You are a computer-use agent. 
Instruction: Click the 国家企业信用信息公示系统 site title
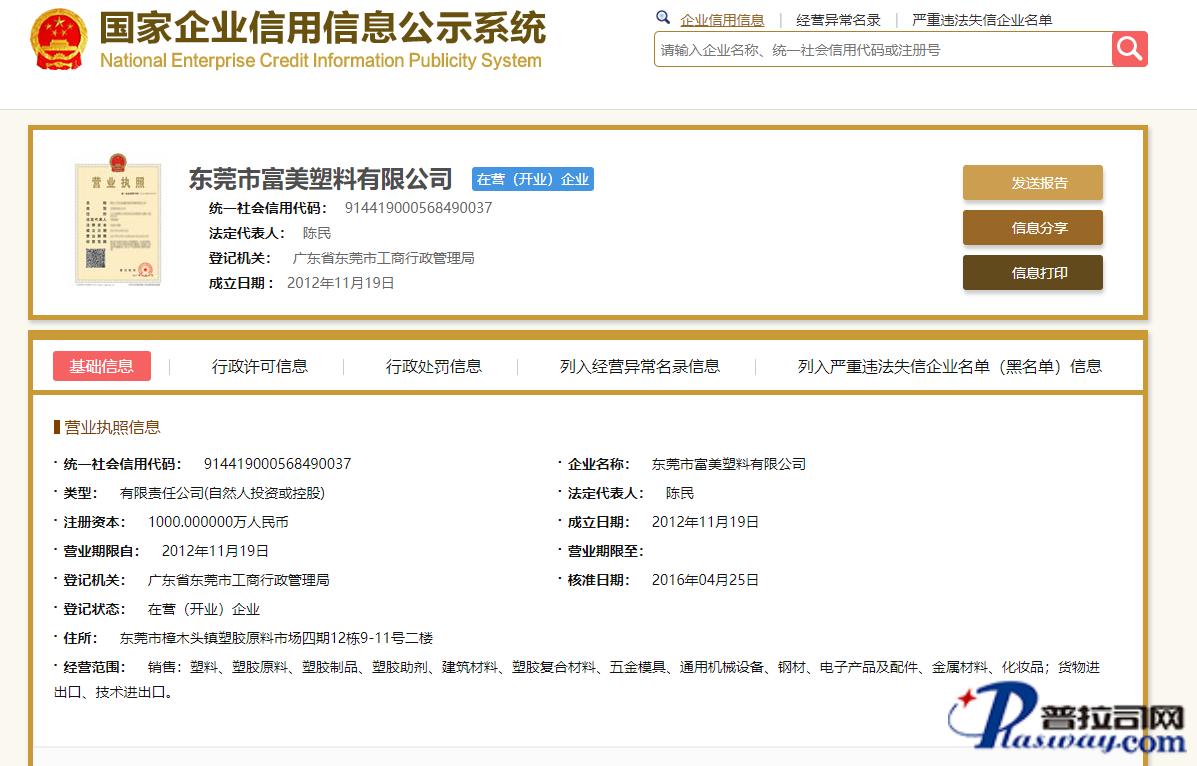click(323, 28)
